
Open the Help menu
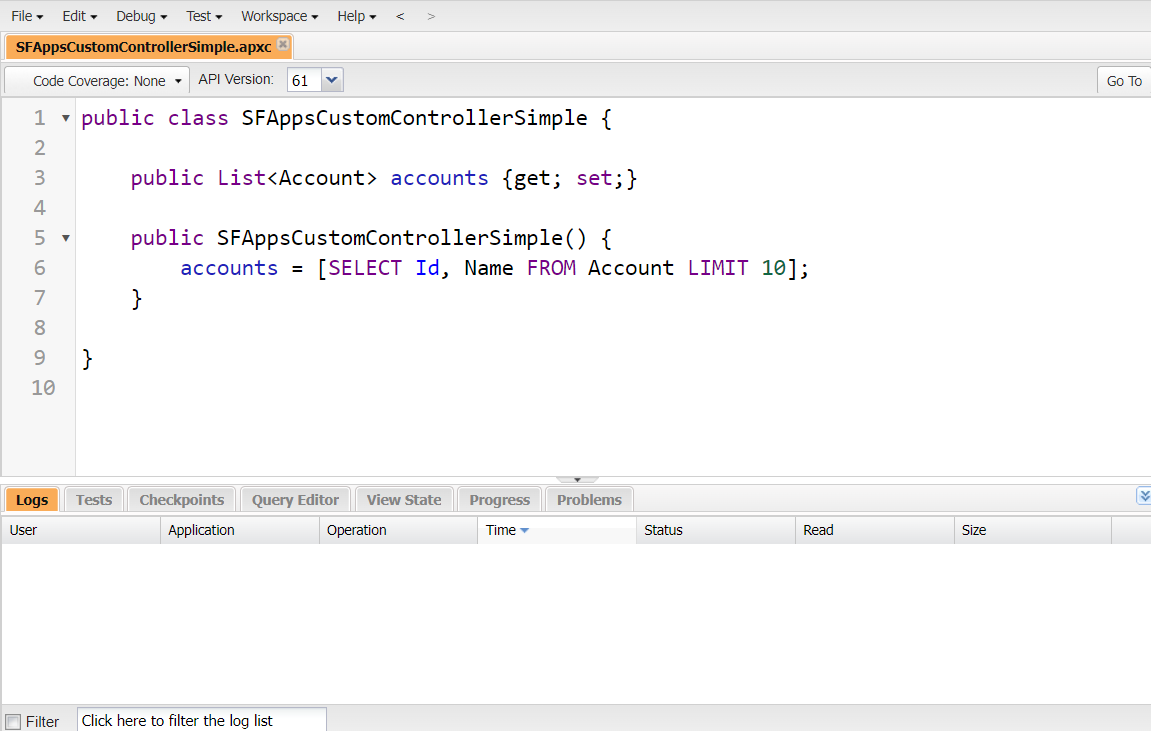[356, 16]
